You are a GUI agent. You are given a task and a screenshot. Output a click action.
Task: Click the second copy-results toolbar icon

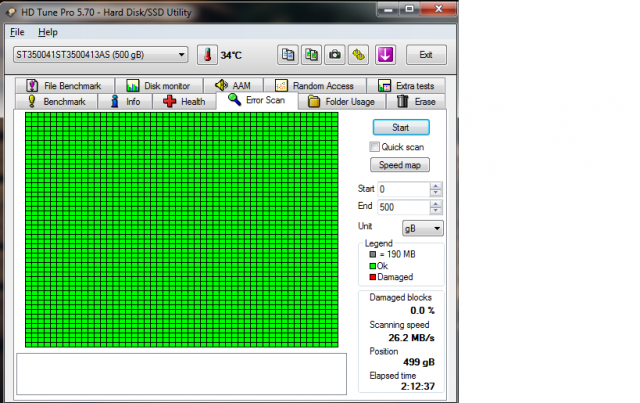311,55
